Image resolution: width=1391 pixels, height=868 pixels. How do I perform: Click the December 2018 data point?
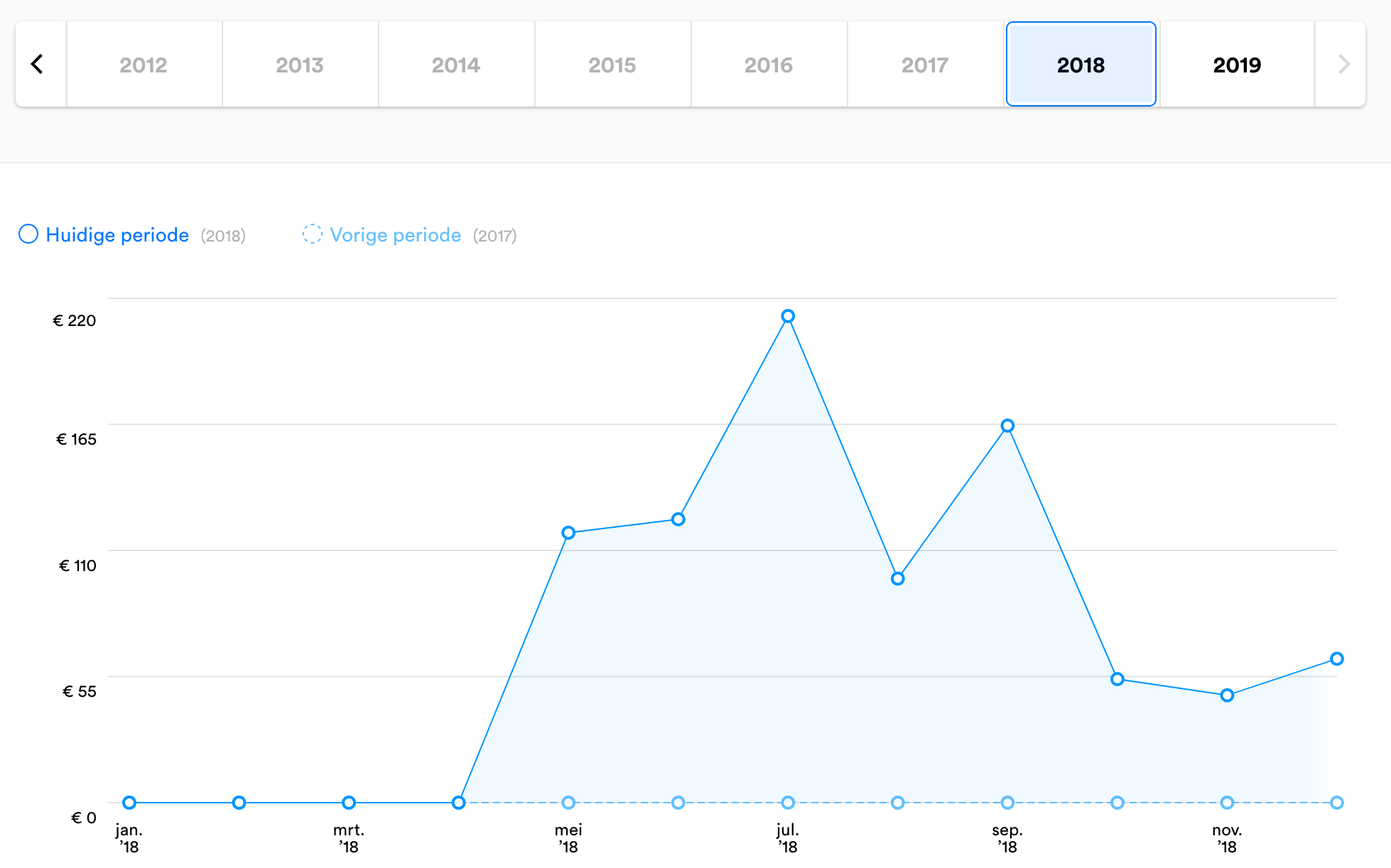[1337, 658]
